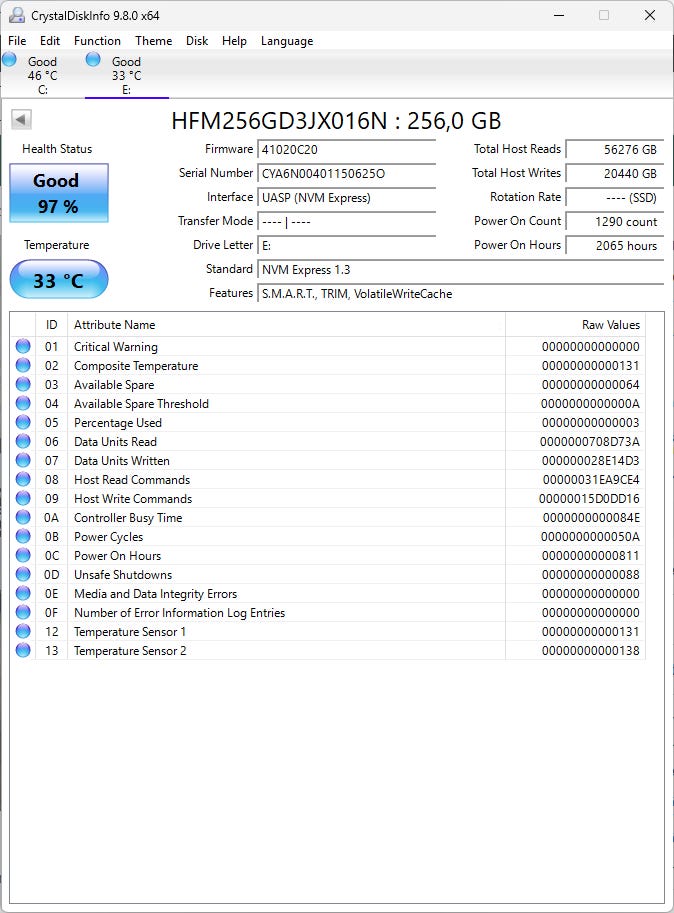Open the Theme menu
Viewport: 674px width, 913px height.
click(153, 41)
